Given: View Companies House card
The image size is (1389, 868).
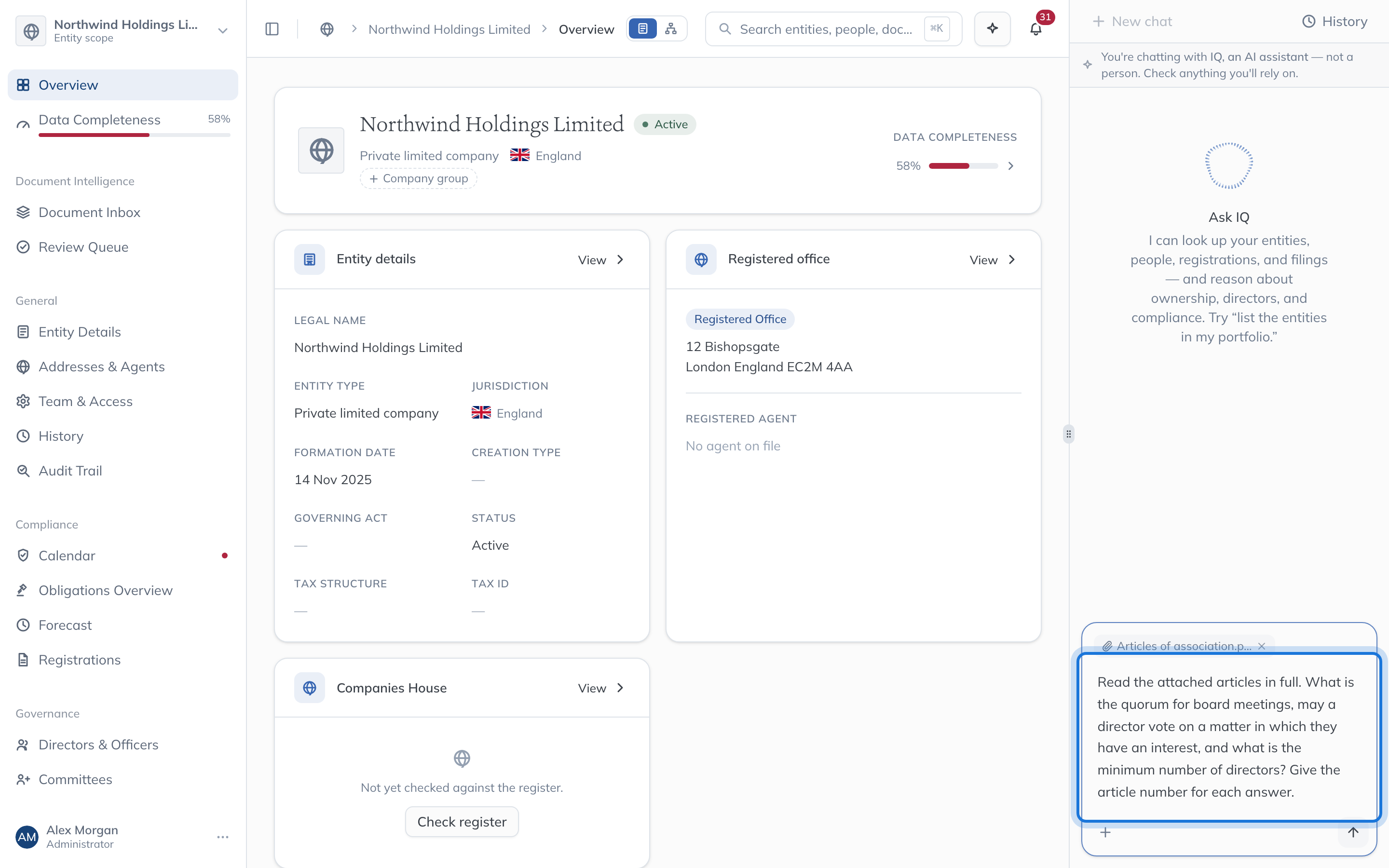Looking at the screenshot, I should (x=600, y=688).
